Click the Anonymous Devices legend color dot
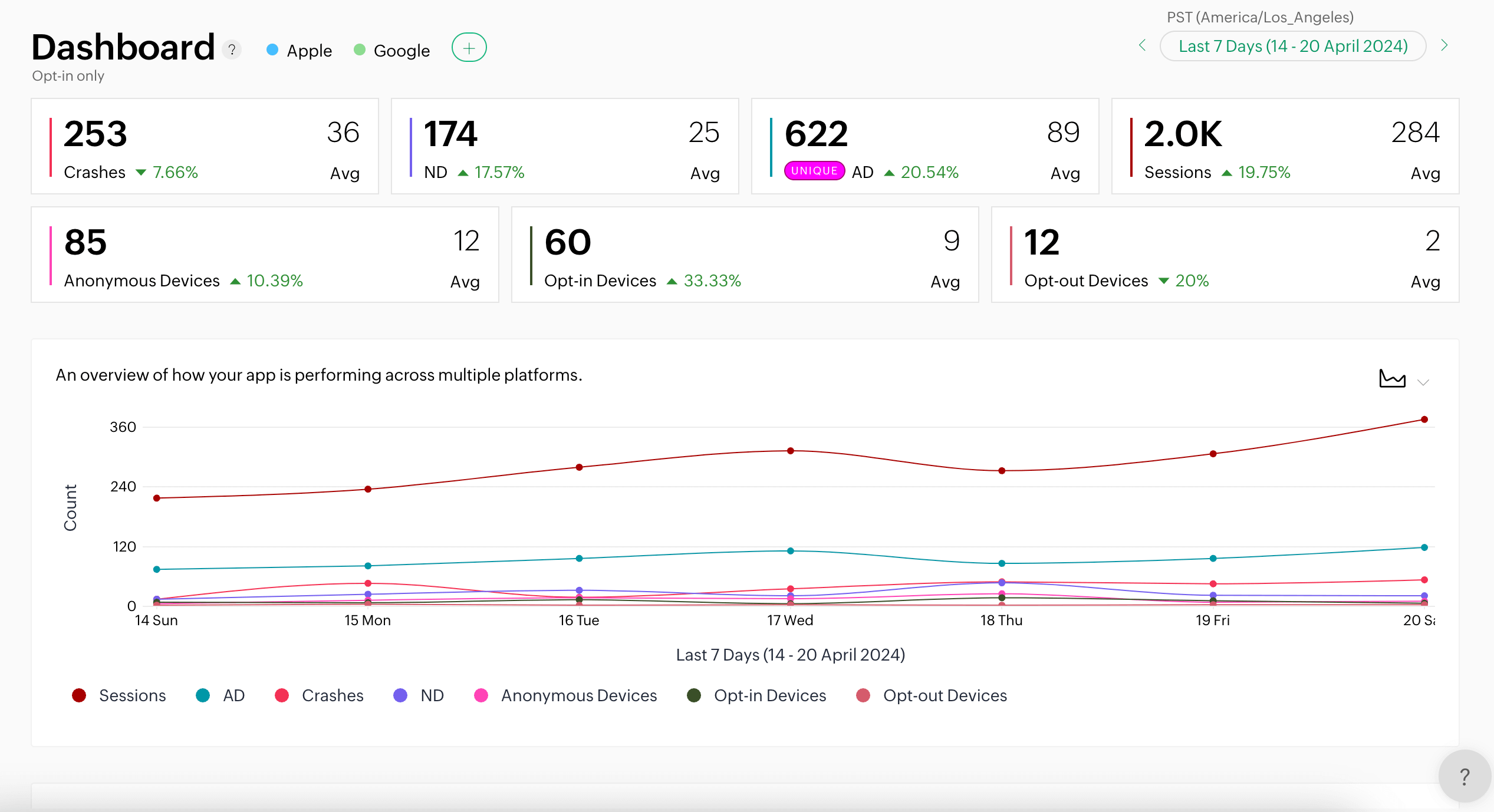The image size is (1494, 812). tap(481, 695)
